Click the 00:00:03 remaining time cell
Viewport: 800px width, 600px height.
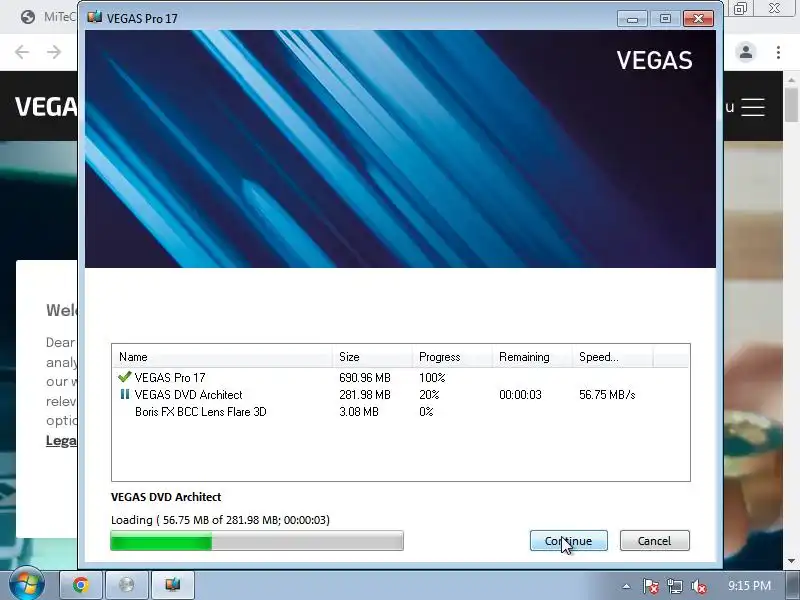(520, 394)
